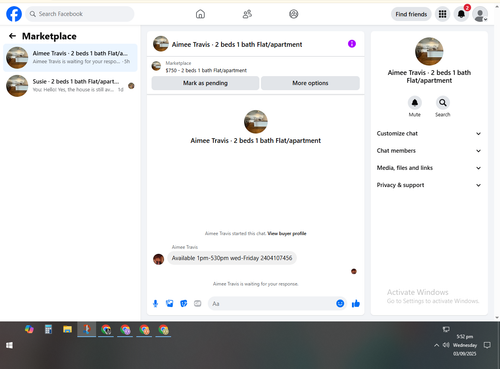Select the Aimee Travis conversation in list
Screen dimensions: 500x369
pyautogui.click(x=70, y=58)
